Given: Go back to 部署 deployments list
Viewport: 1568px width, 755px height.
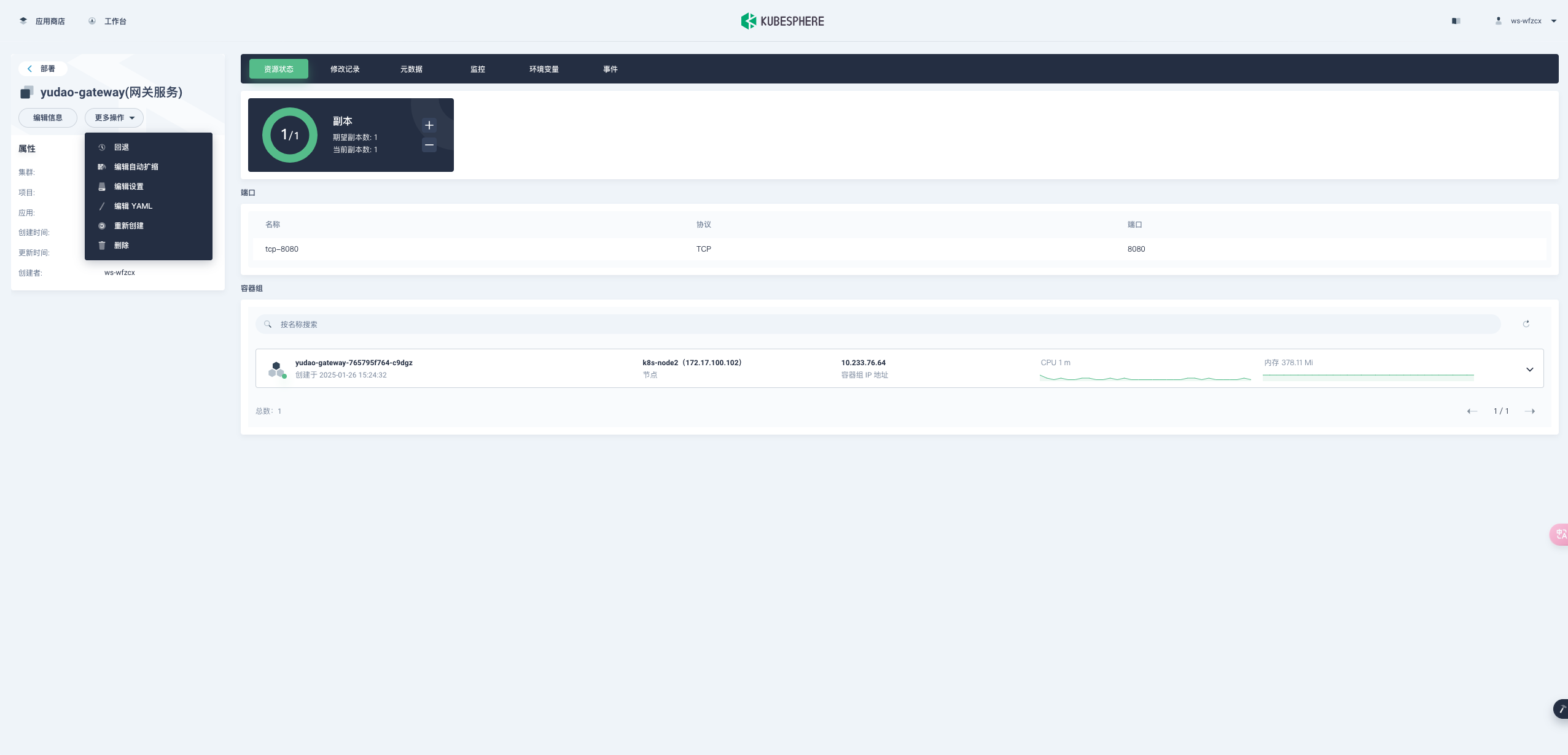Looking at the screenshot, I should (42, 69).
